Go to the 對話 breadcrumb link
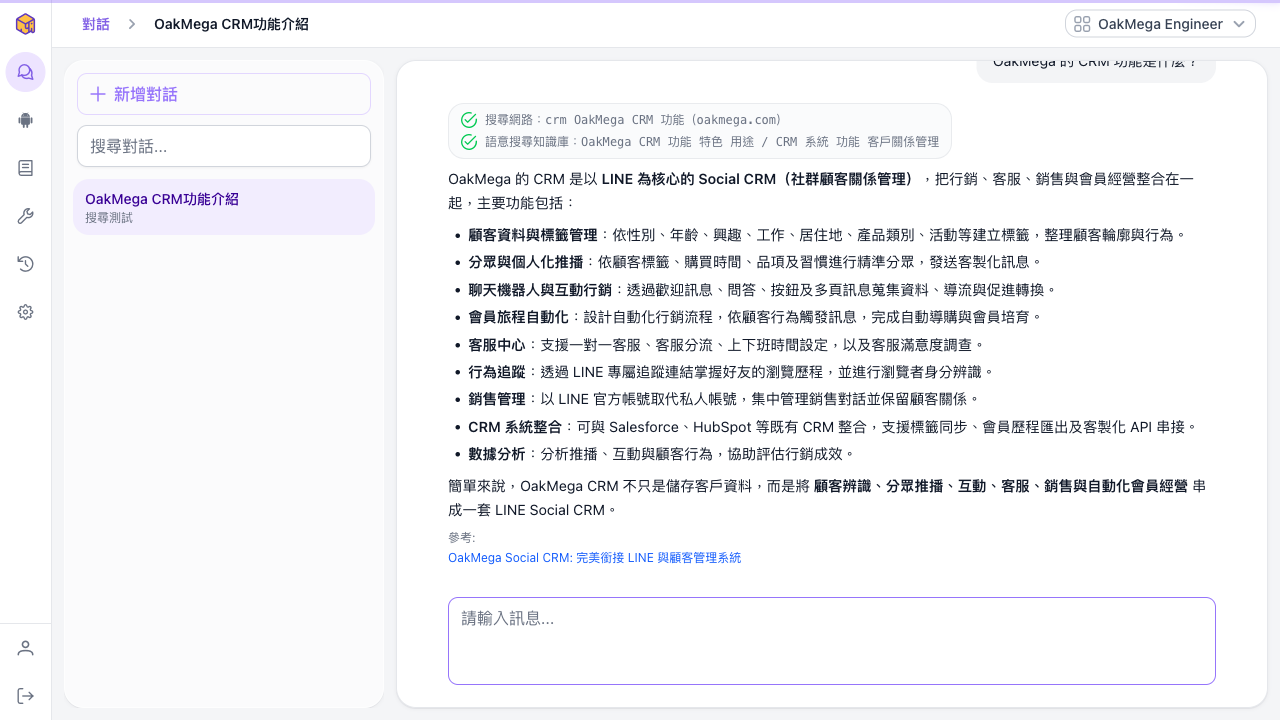Viewport: 1280px width, 720px height. (x=96, y=24)
